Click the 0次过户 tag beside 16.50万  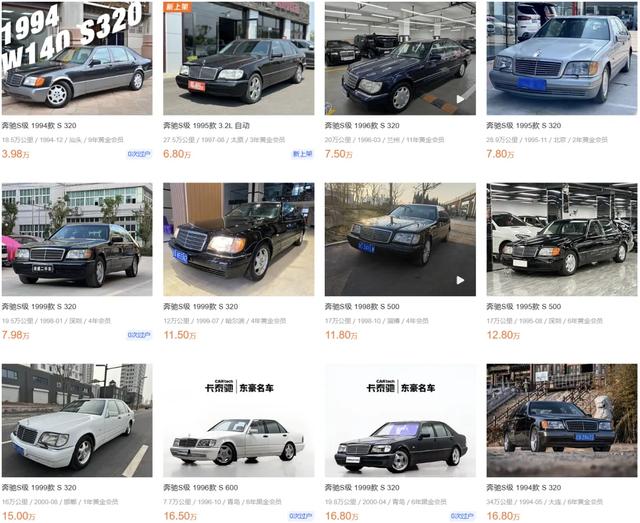(301, 516)
